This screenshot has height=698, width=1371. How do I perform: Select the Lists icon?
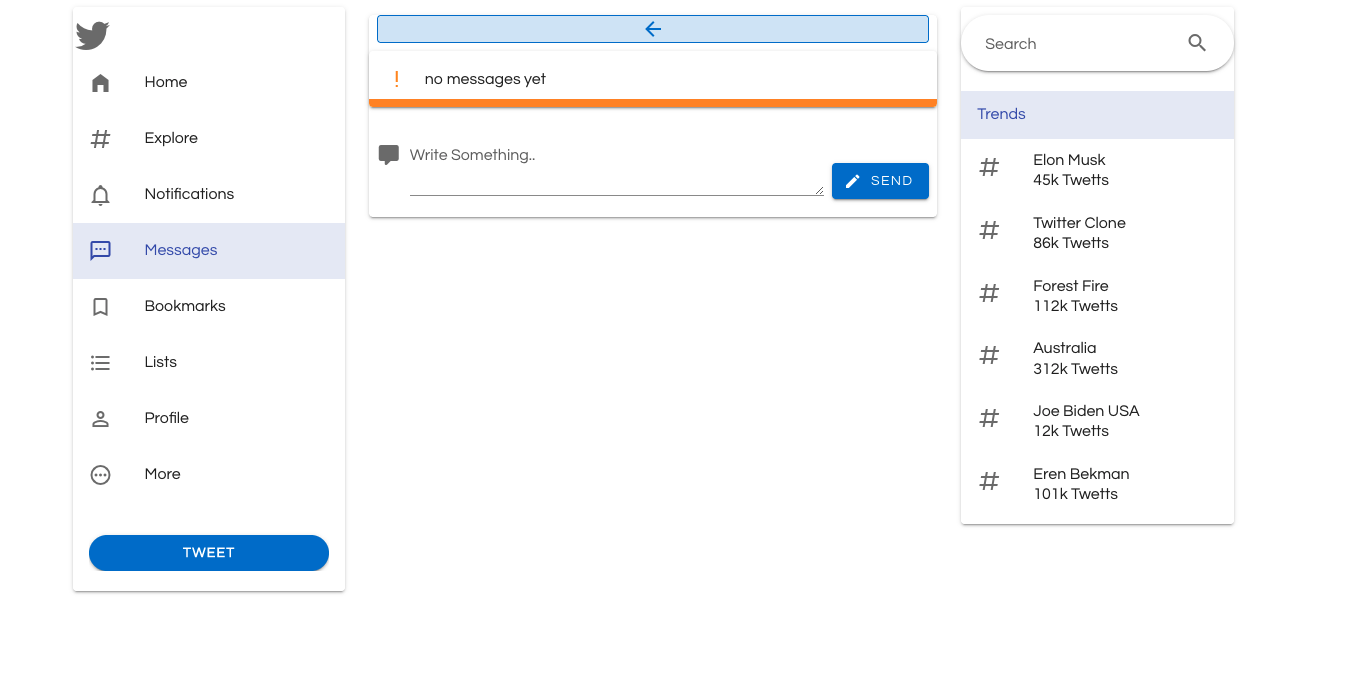100,362
